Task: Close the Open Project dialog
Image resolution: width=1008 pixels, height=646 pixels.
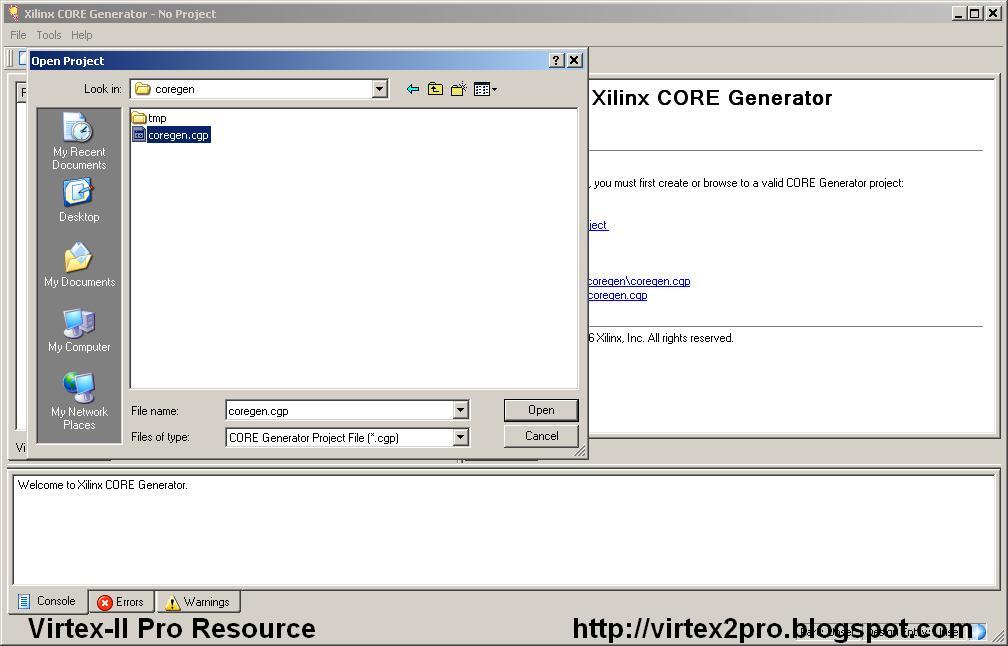Action: click(574, 60)
